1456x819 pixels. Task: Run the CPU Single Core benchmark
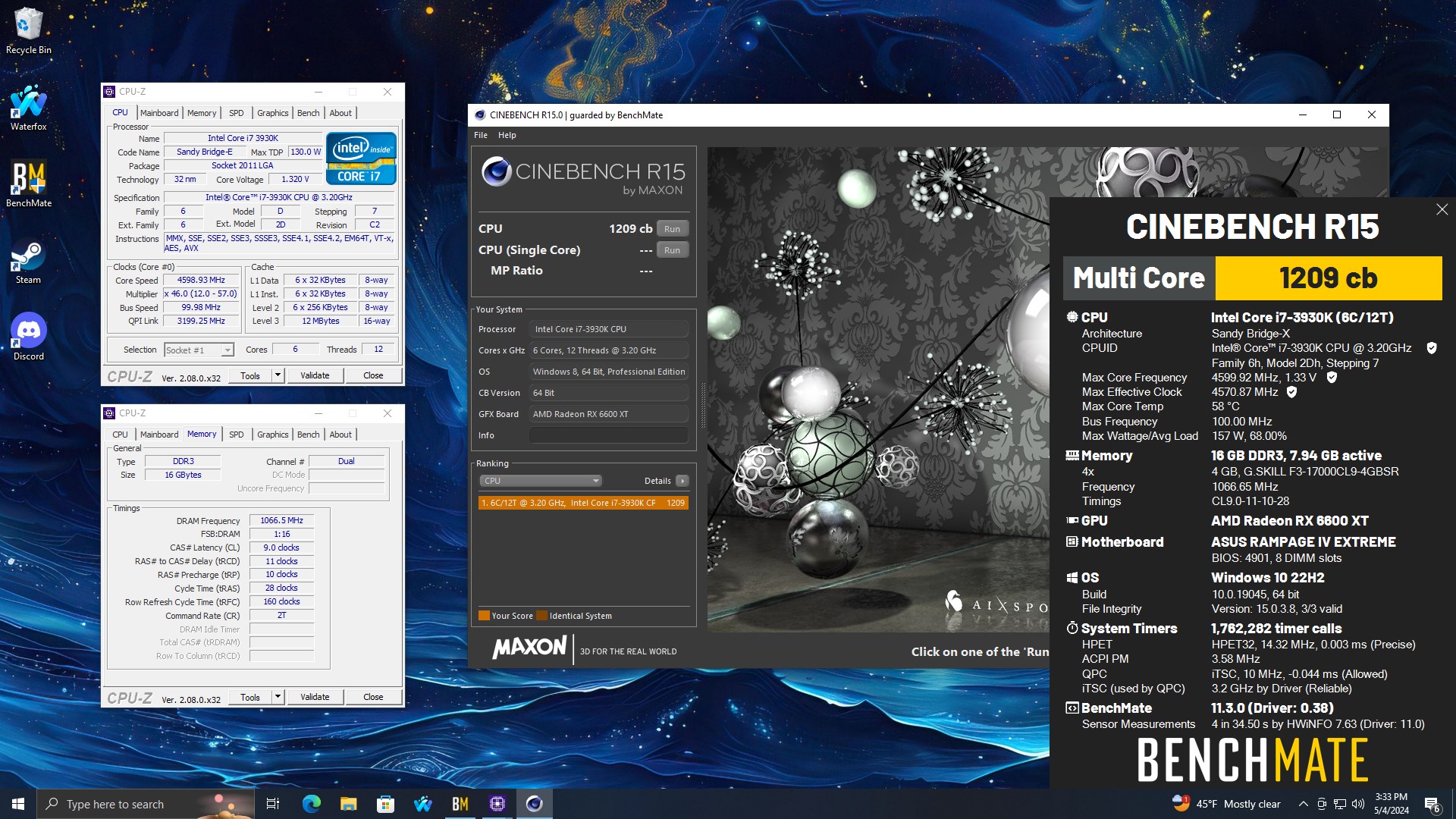672,250
